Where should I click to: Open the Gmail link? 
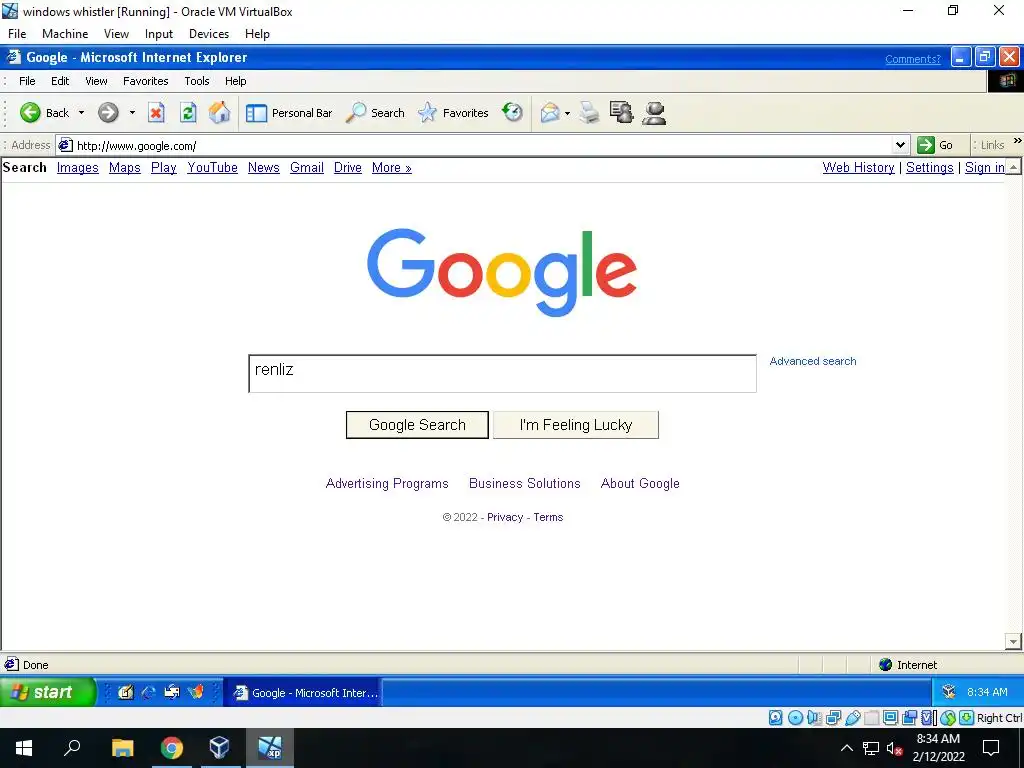(307, 168)
